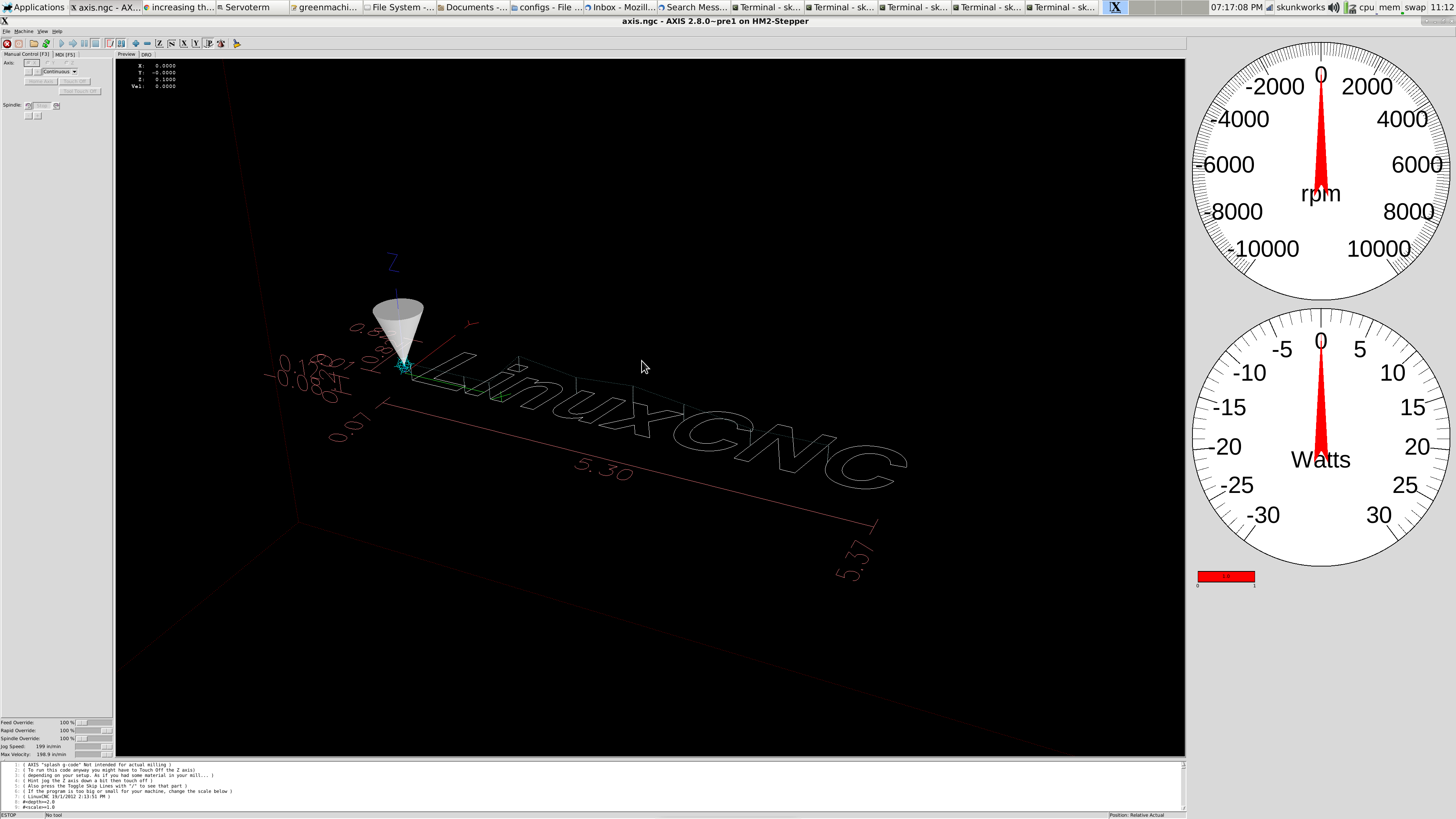Switch to Inbox Mozilla window in taskbar
The height and width of the screenshot is (819, 1456).
[x=620, y=7]
